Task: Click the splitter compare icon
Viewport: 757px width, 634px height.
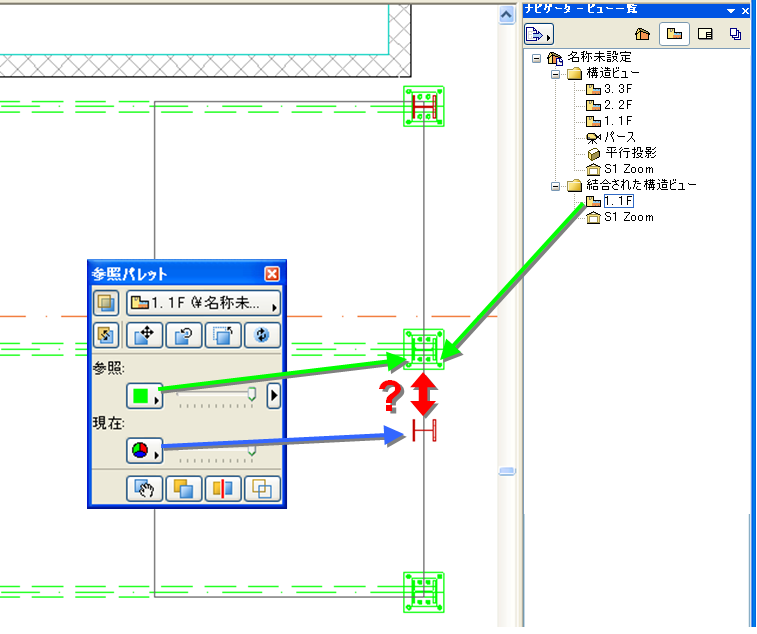Action: coord(223,489)
